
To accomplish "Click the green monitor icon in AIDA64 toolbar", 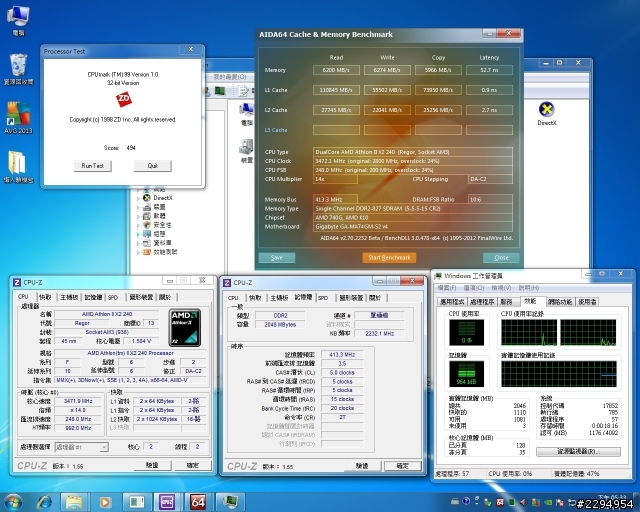I will point(220,91).
